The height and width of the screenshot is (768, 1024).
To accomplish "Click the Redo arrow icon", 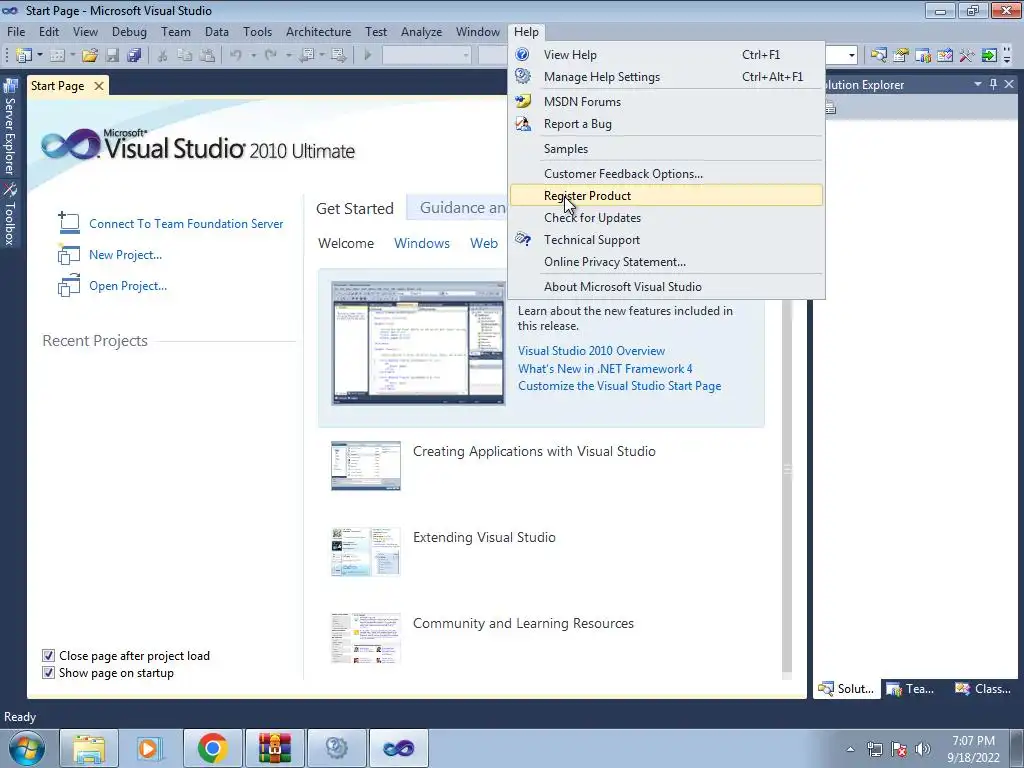I will click(271, 56).
